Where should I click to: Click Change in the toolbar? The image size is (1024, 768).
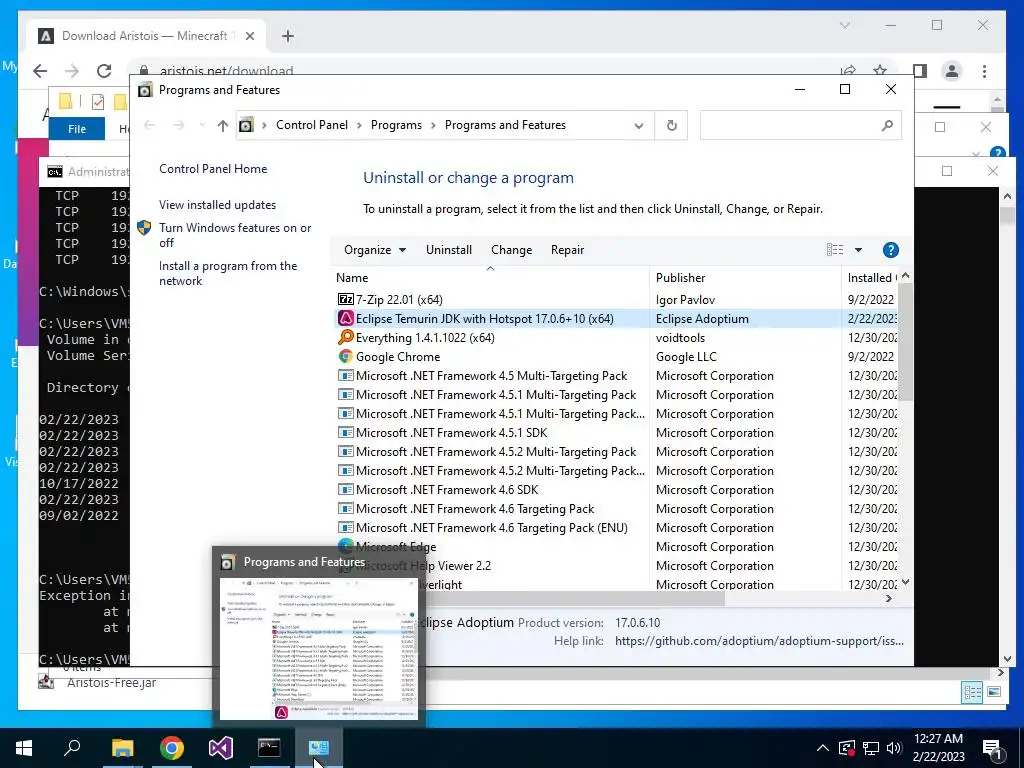(x=511, y=250)
